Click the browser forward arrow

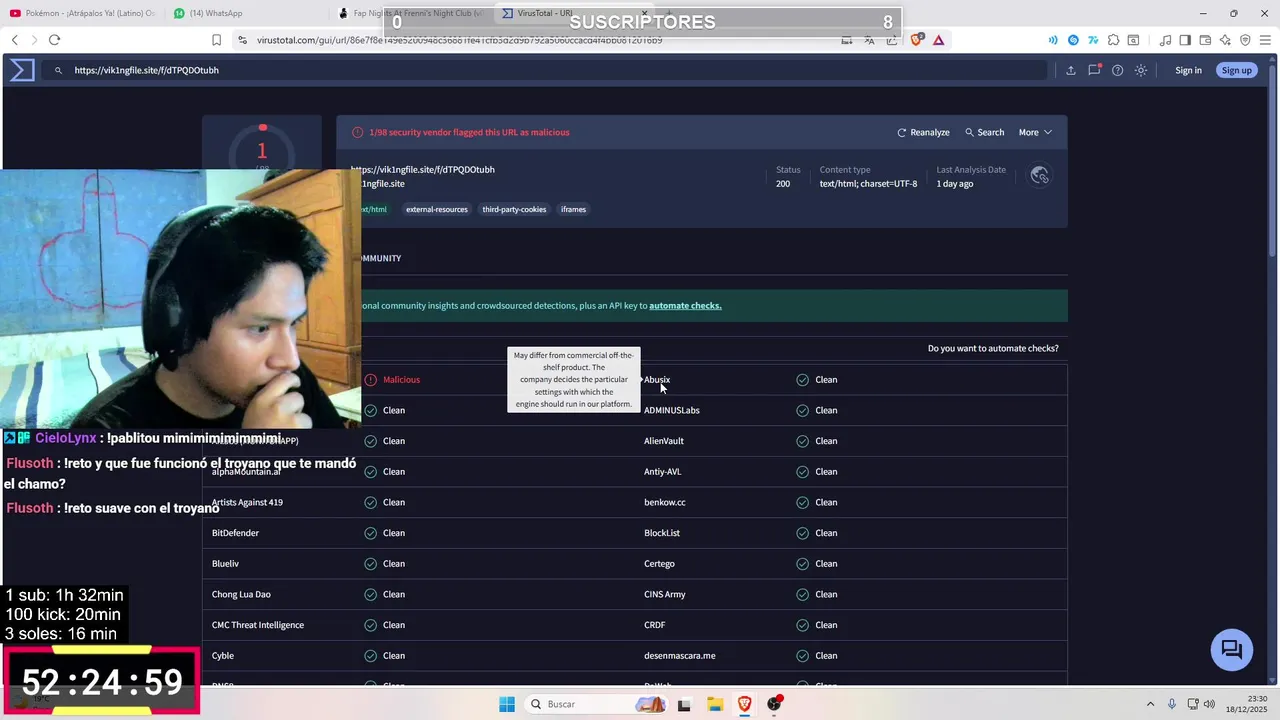coord(34,40)
